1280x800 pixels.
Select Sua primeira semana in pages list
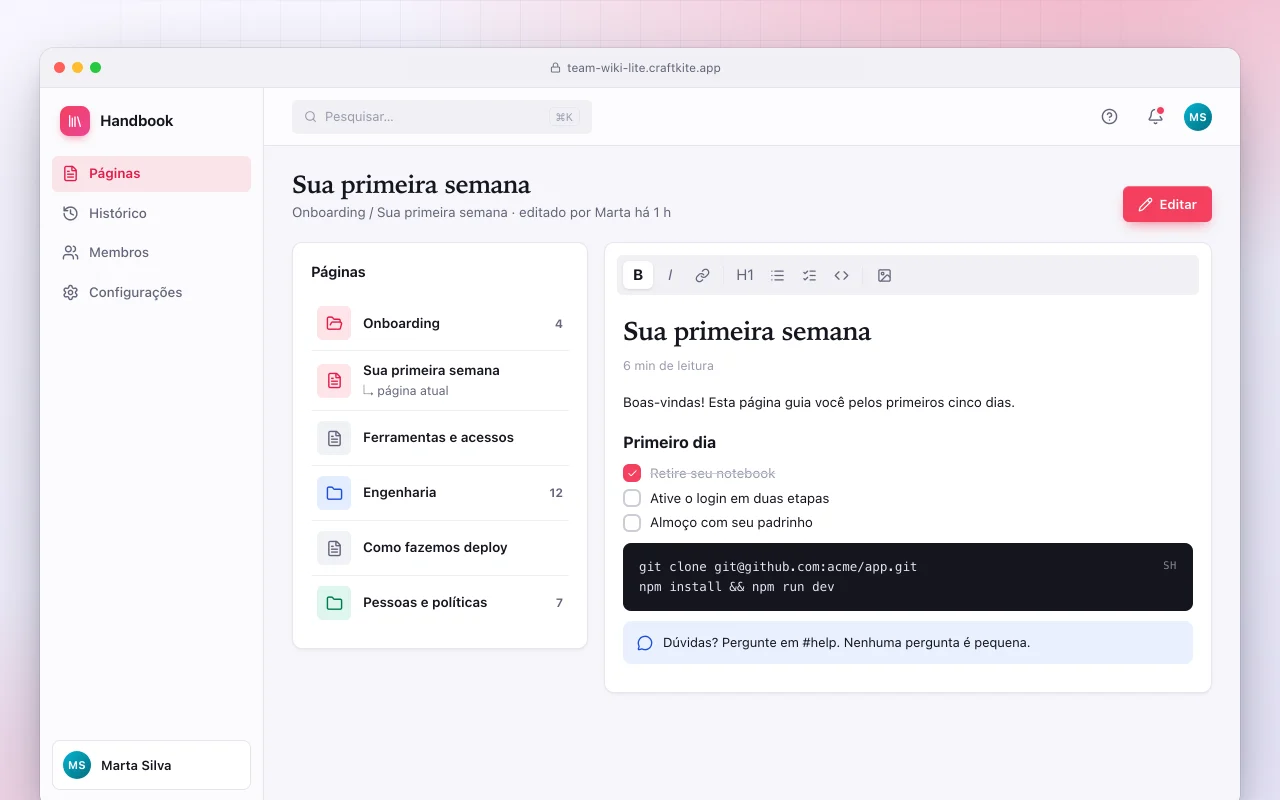pyautogui.click(x=440, y=380)
